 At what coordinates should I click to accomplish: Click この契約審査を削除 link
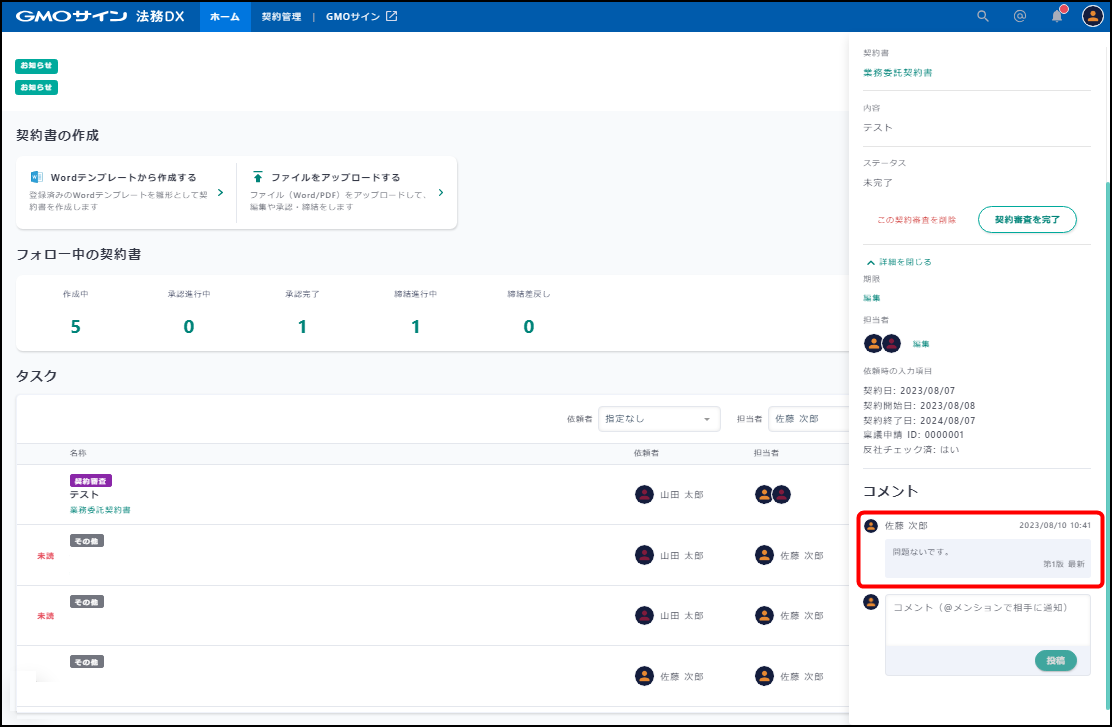click(x=916, y=220)
